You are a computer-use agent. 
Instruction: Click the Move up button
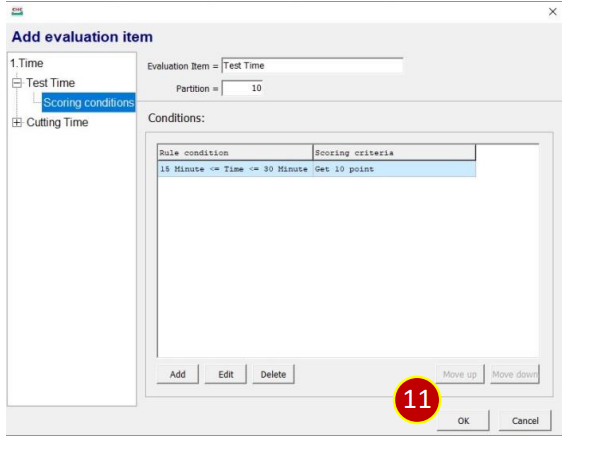tap(460, 374)
